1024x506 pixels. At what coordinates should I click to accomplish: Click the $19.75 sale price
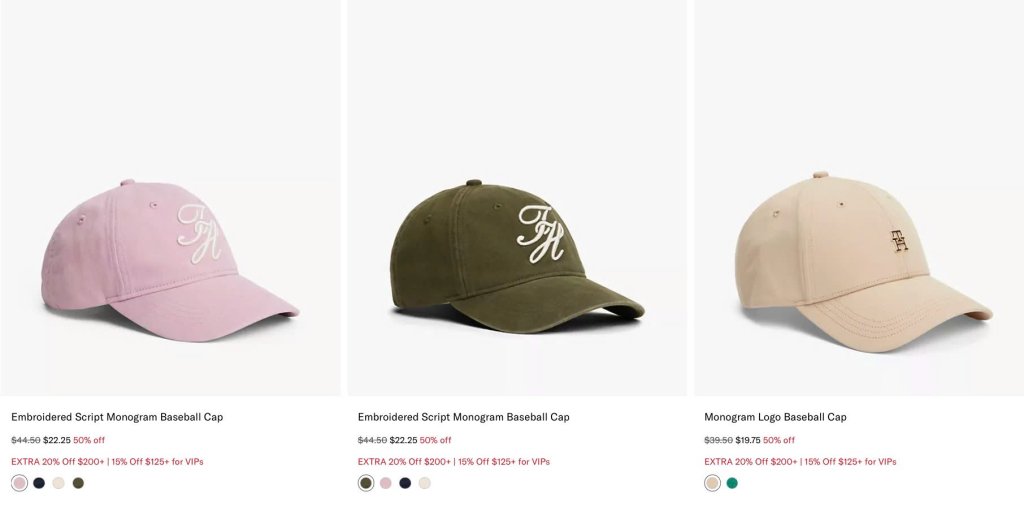pos(748,440)
